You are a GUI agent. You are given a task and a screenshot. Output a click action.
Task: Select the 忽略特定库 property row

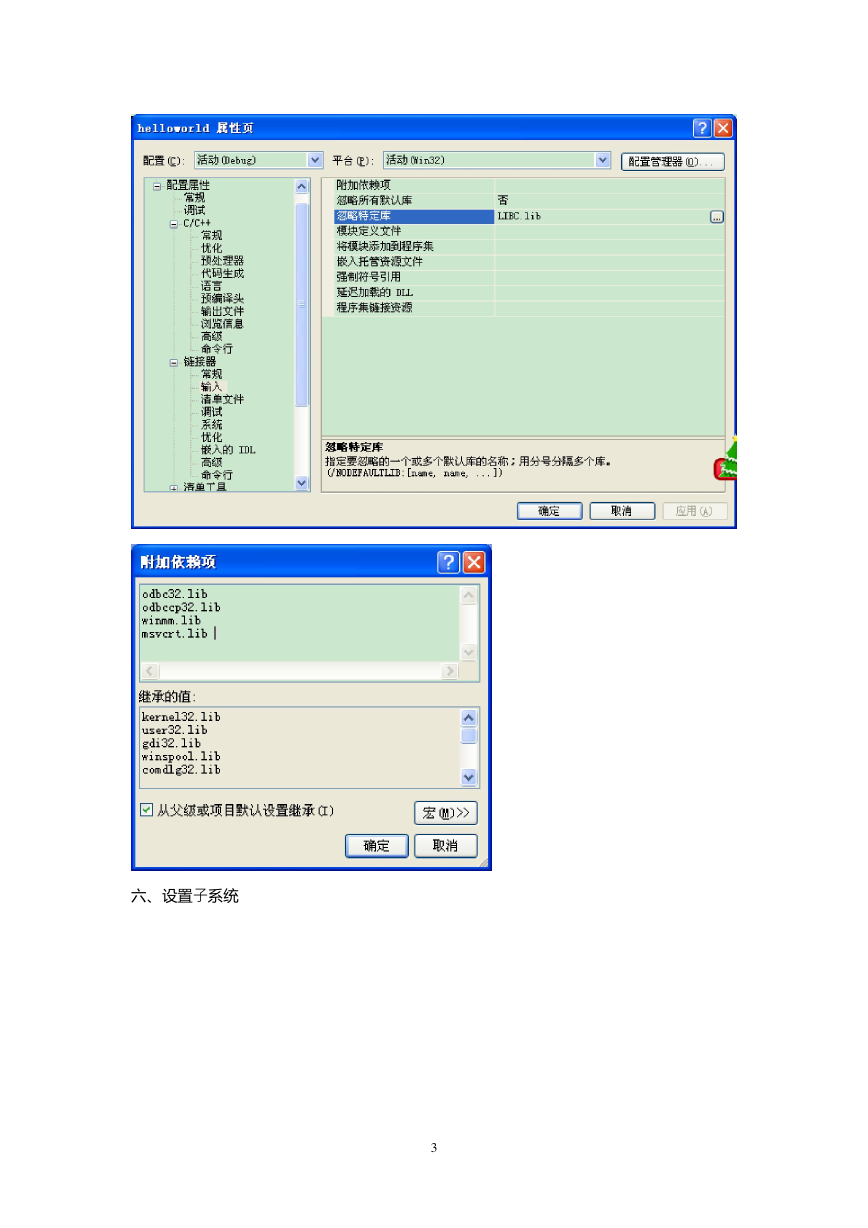(x=529, y=216)
